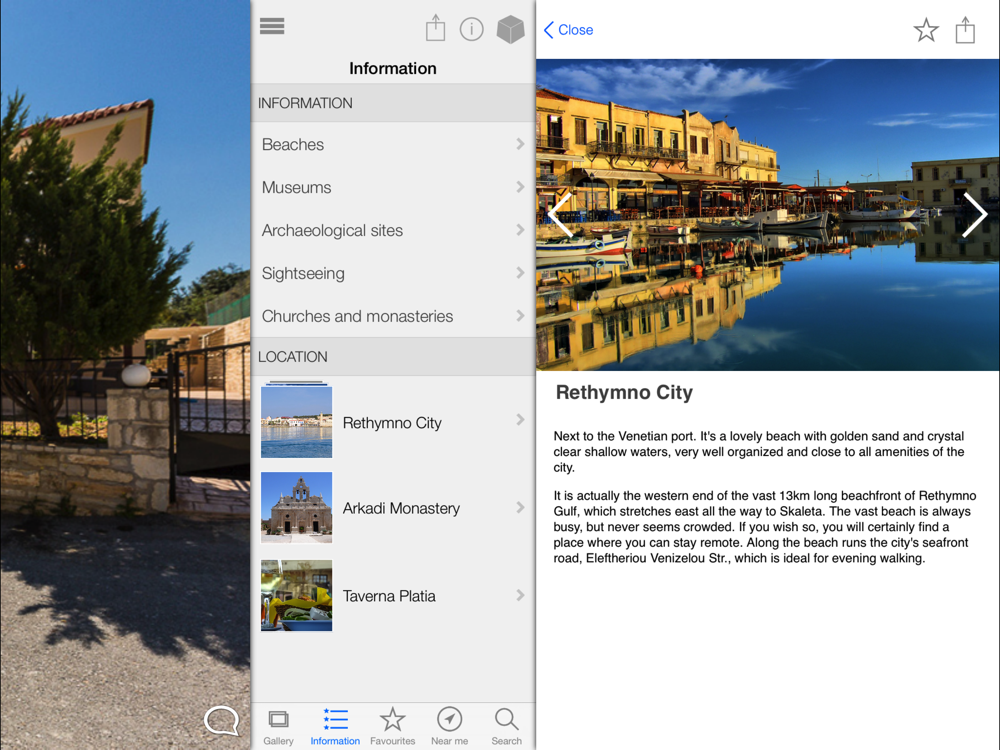Tap the Arkadi Monastery thumbnail image
1000x750 pixels.
(297, 508)
